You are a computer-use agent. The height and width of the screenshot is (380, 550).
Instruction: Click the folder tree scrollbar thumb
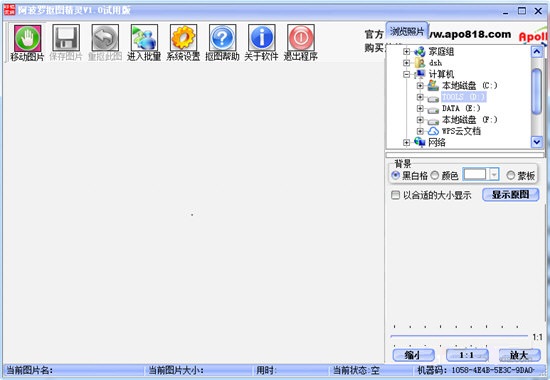pos(537,91)
